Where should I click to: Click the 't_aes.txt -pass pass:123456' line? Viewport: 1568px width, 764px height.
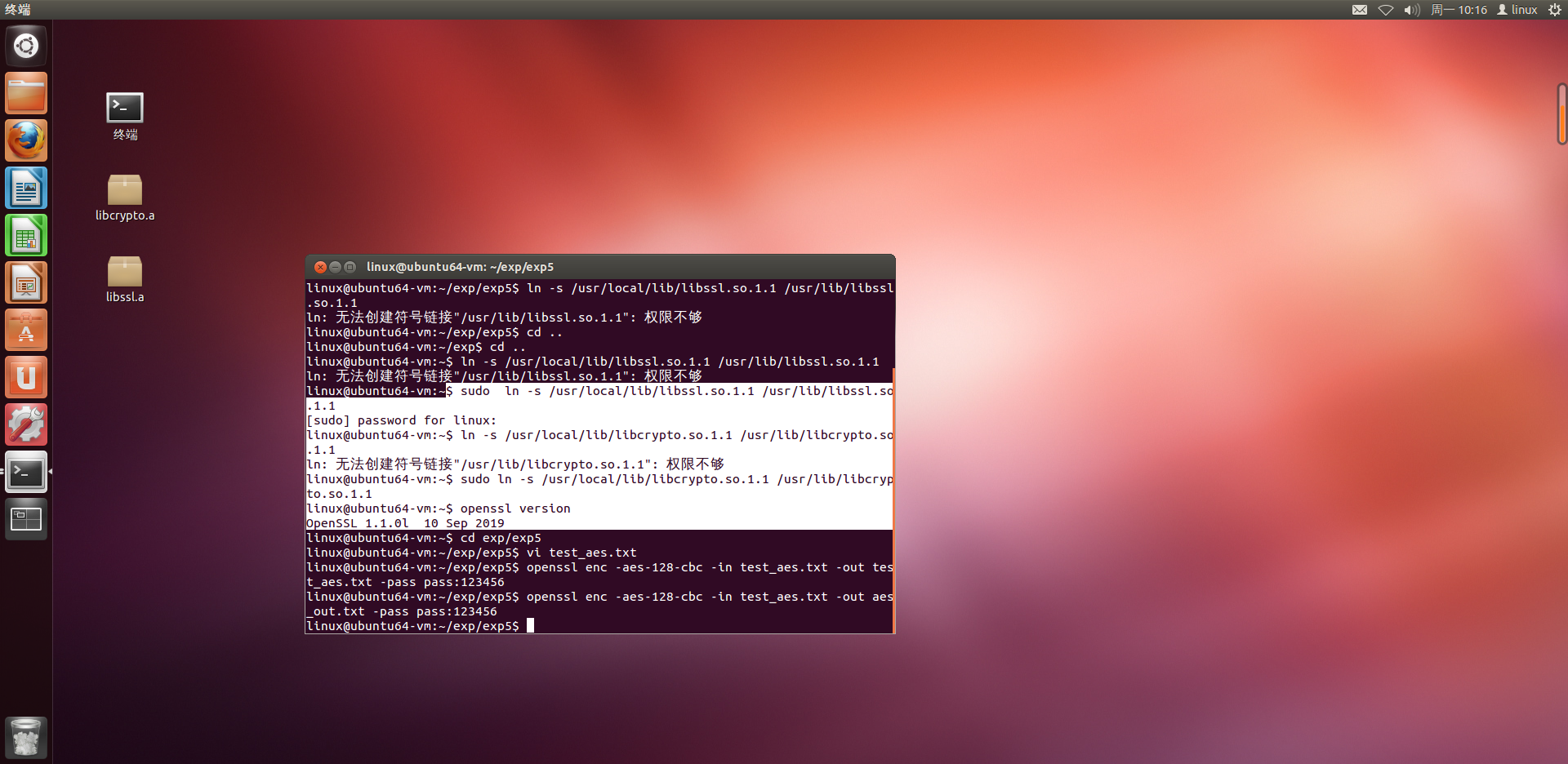[x=405, y=582]
